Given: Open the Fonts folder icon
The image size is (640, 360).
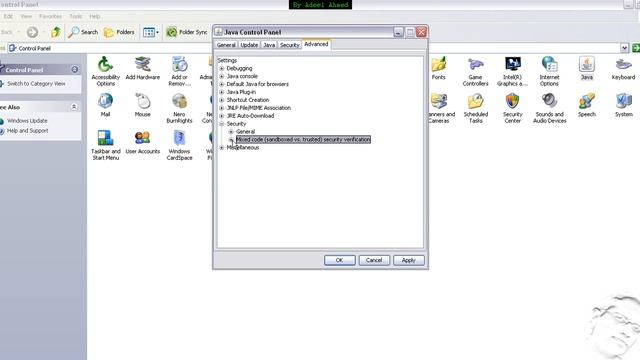Looking at the screenshot, I should coord(438,68).
